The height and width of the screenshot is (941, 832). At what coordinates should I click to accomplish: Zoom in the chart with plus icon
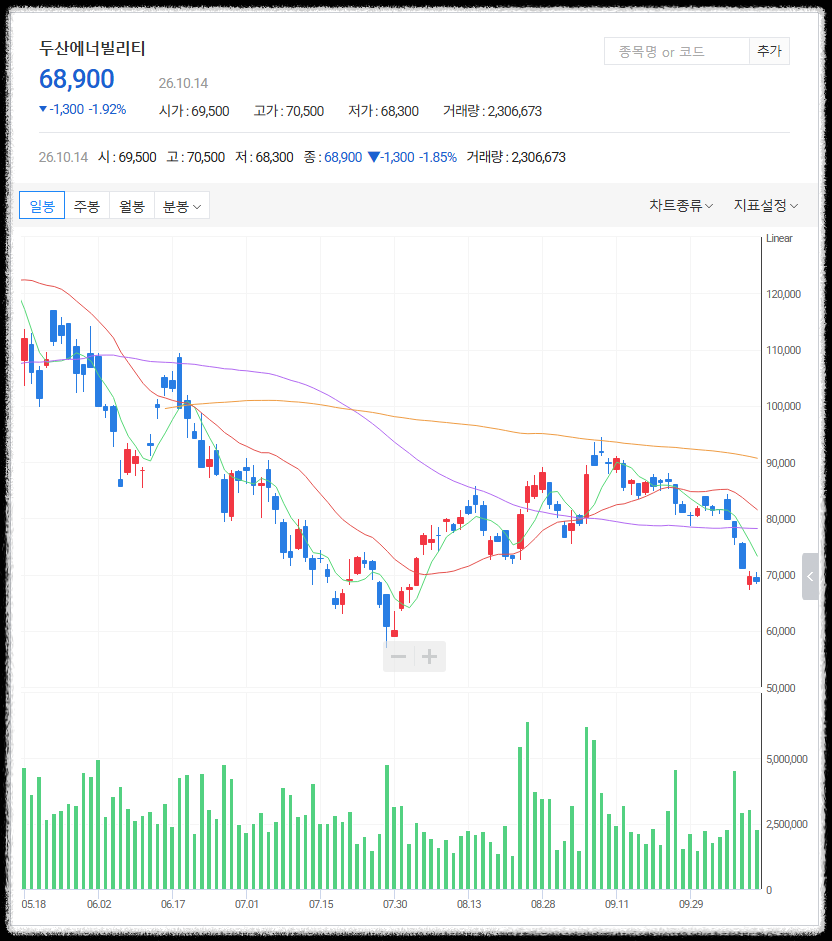click(x=430, y=657)
